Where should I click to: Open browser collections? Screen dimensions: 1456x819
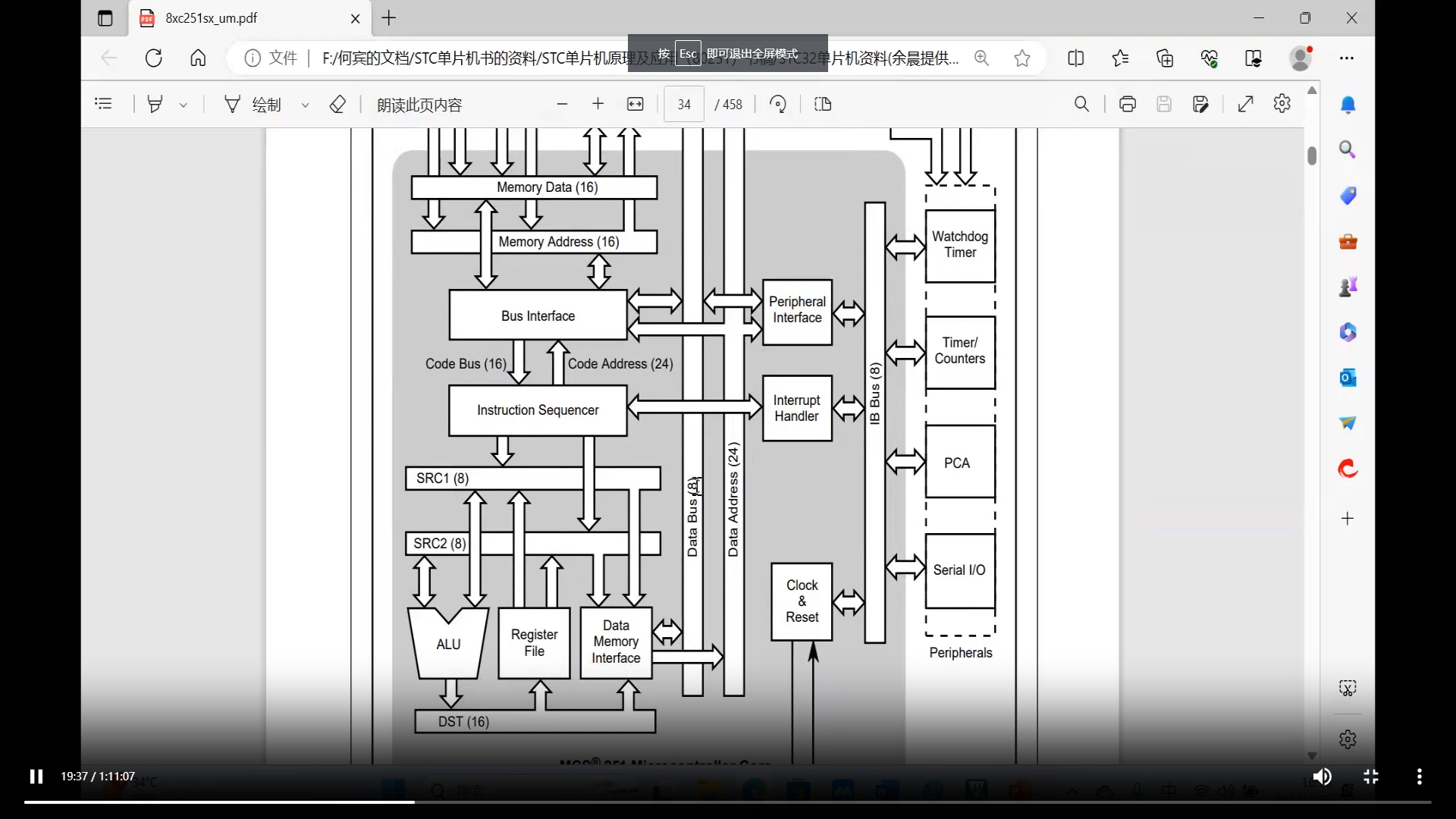coord(1165,58)
